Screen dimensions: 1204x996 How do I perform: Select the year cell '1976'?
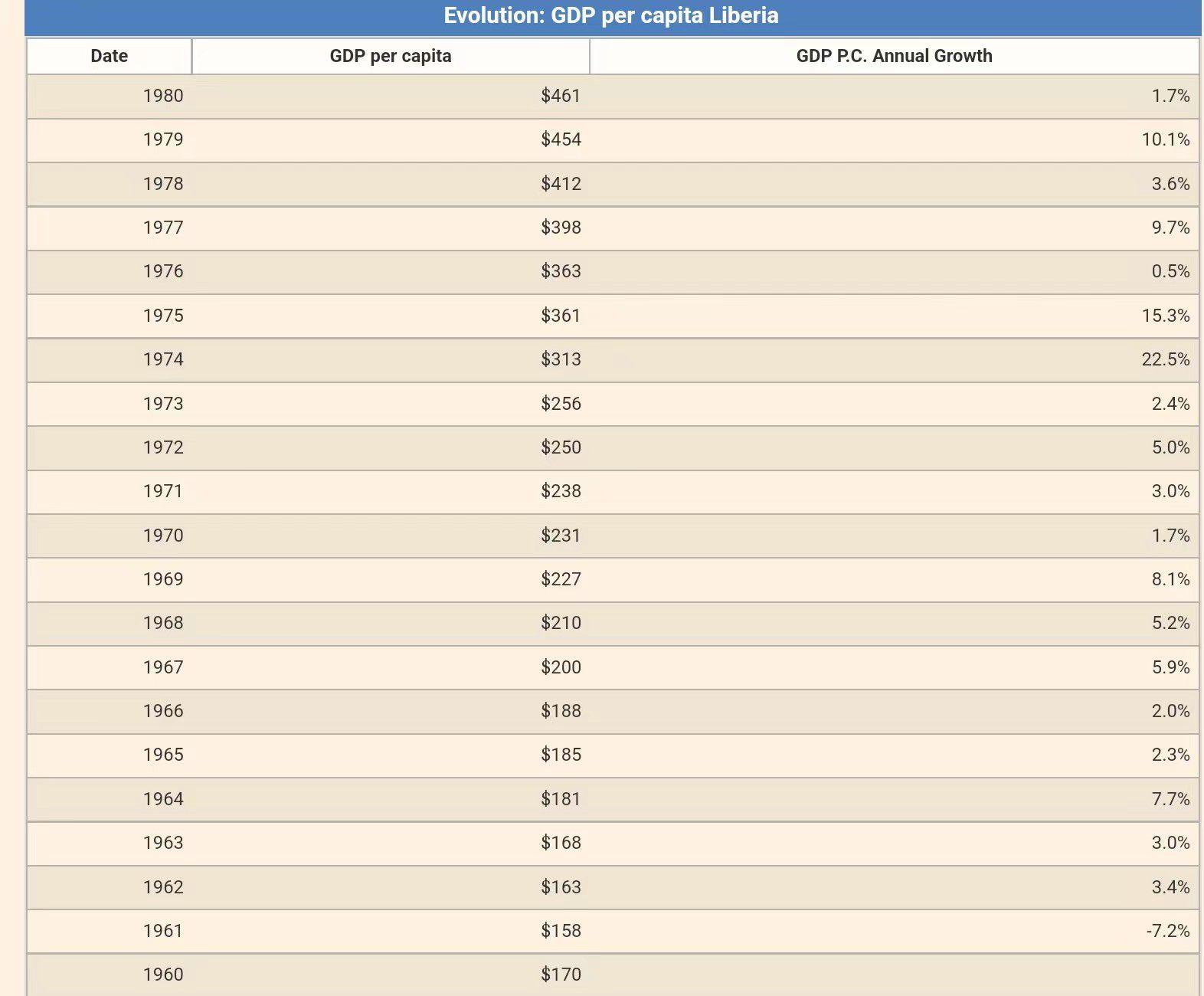point(163,271)
